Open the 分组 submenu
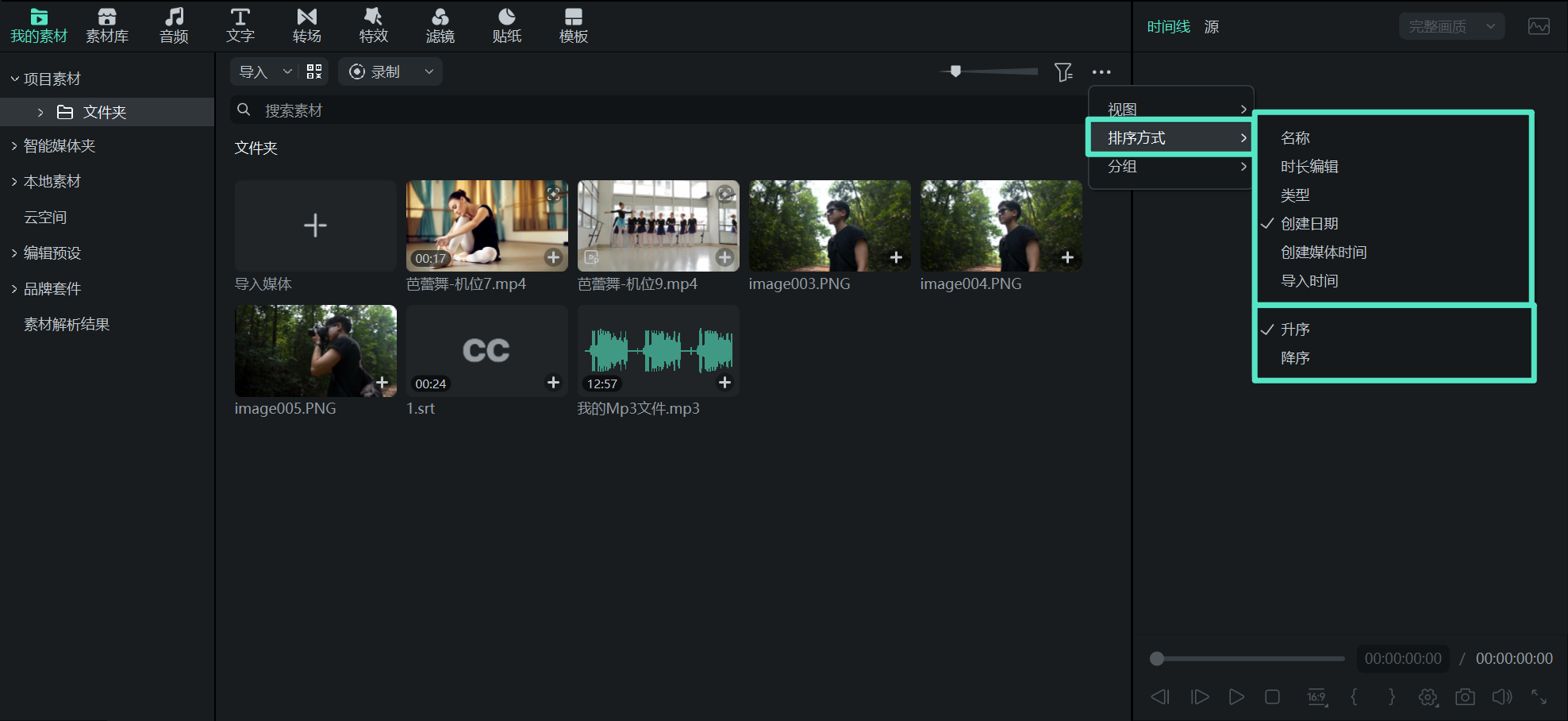1568x721 pixels. pyautogui.click(x=1170, y=167)
